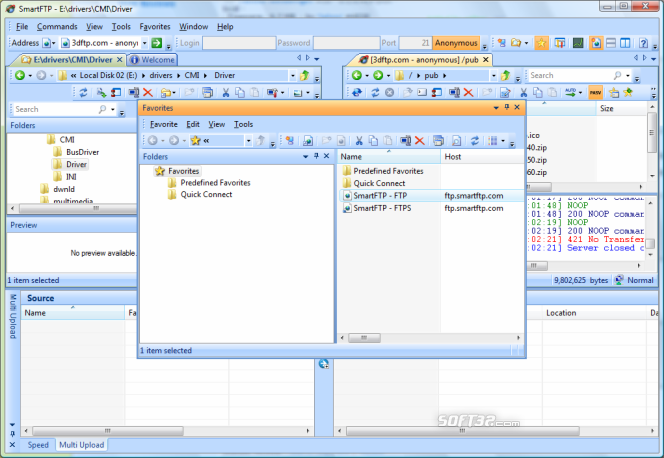Select the BusDriver folder in local tree
This screenshot has height=458, width=664.
pyautogui.click(x=83, y=152)
